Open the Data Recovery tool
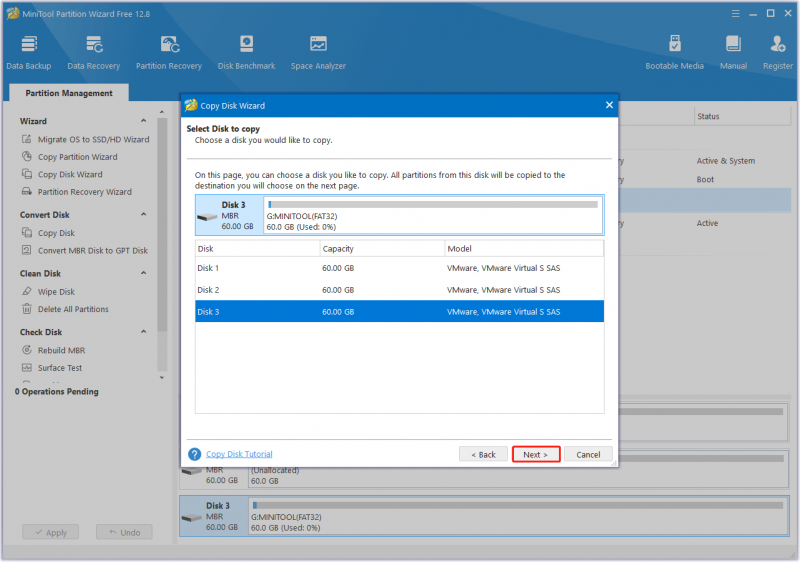 tap(93, 52)
